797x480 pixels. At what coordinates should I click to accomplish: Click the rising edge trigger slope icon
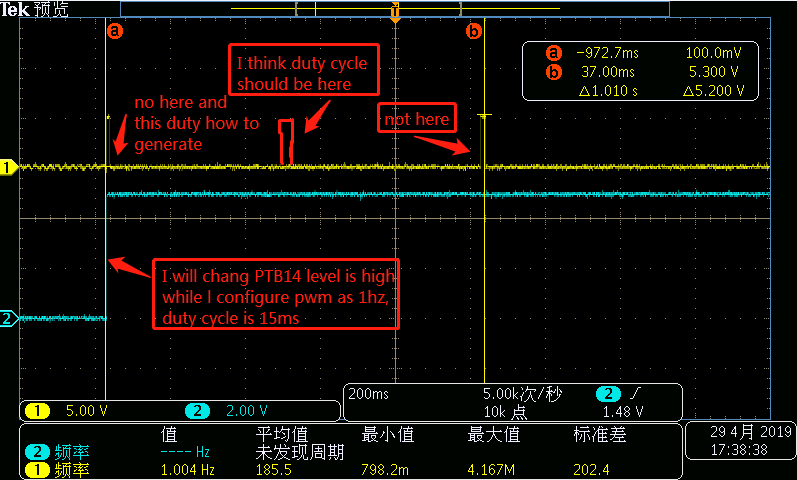(x=635, y=393)
